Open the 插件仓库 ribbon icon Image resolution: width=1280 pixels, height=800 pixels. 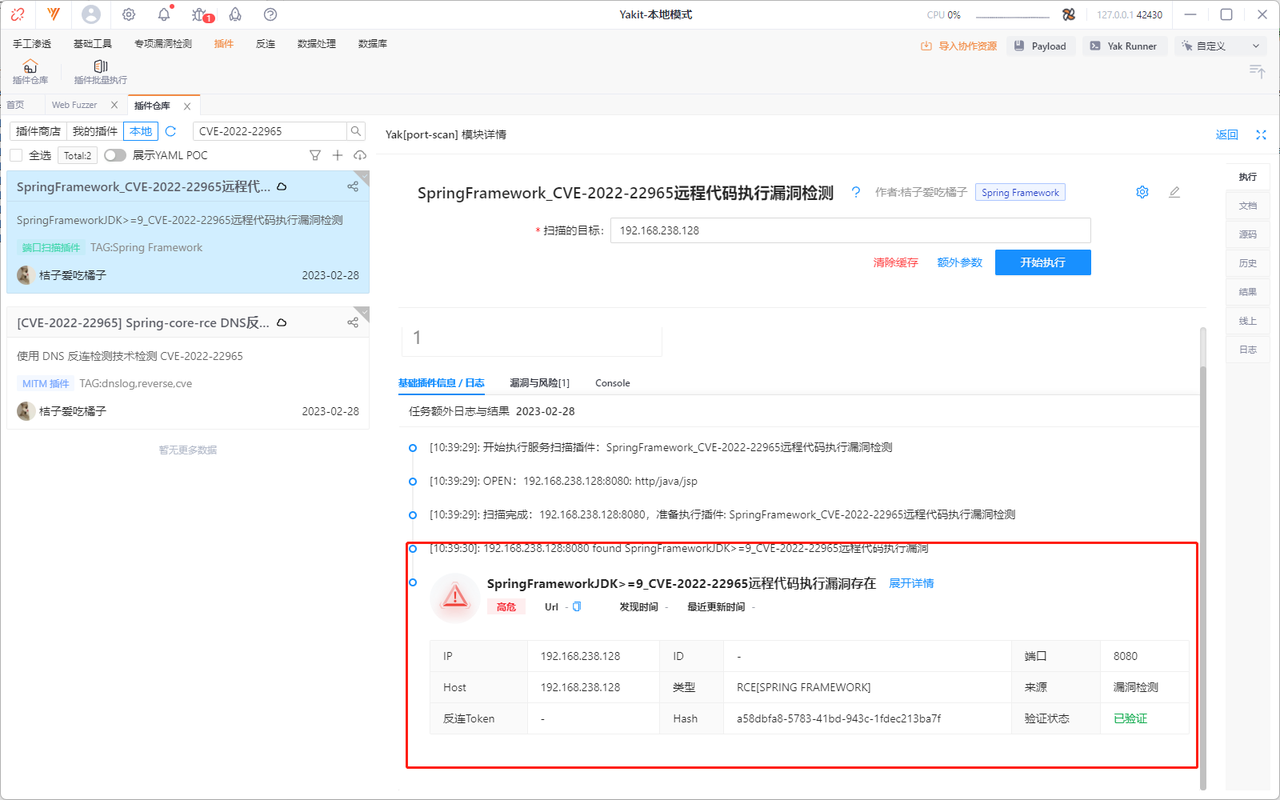[30, 72]
